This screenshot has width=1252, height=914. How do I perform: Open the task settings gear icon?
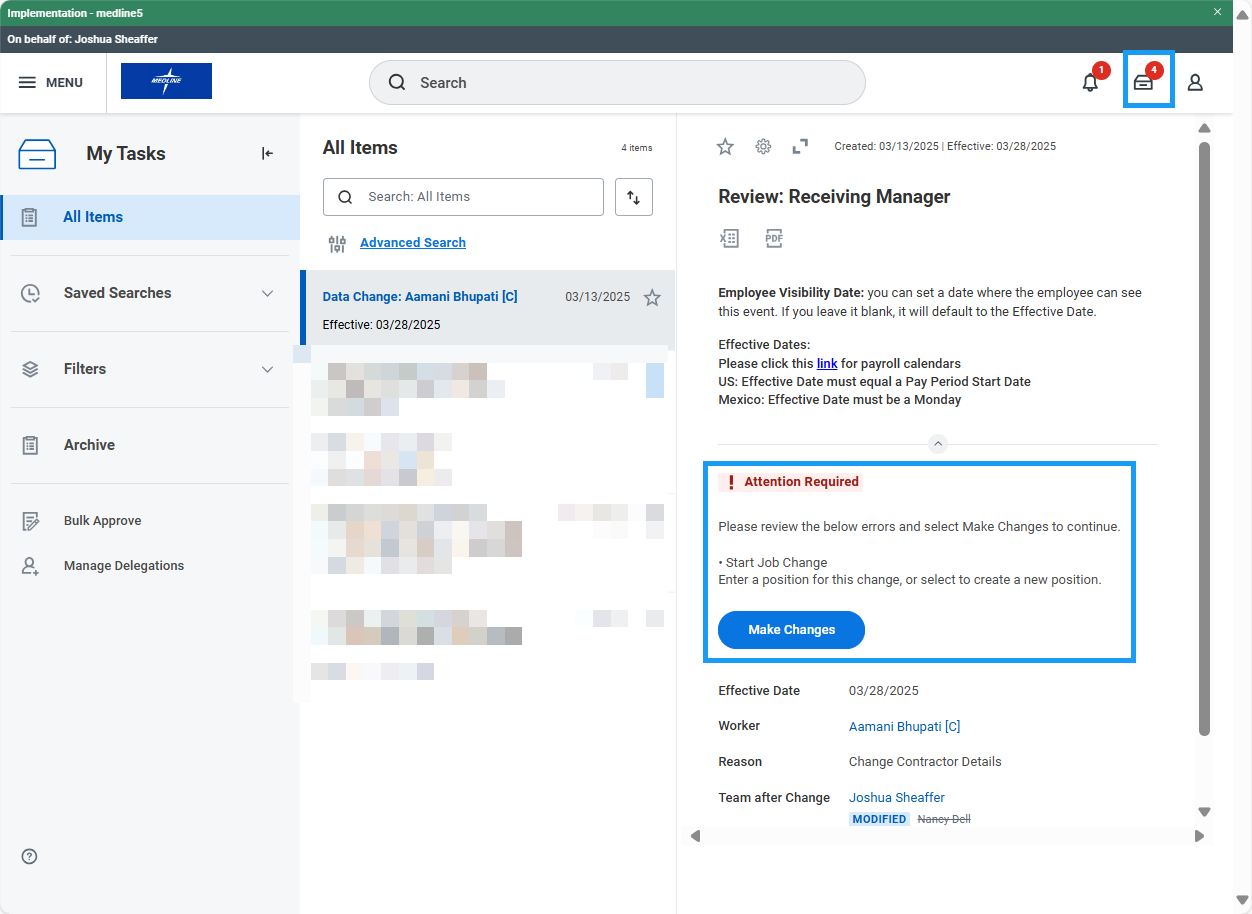click(x=763, y=147)
